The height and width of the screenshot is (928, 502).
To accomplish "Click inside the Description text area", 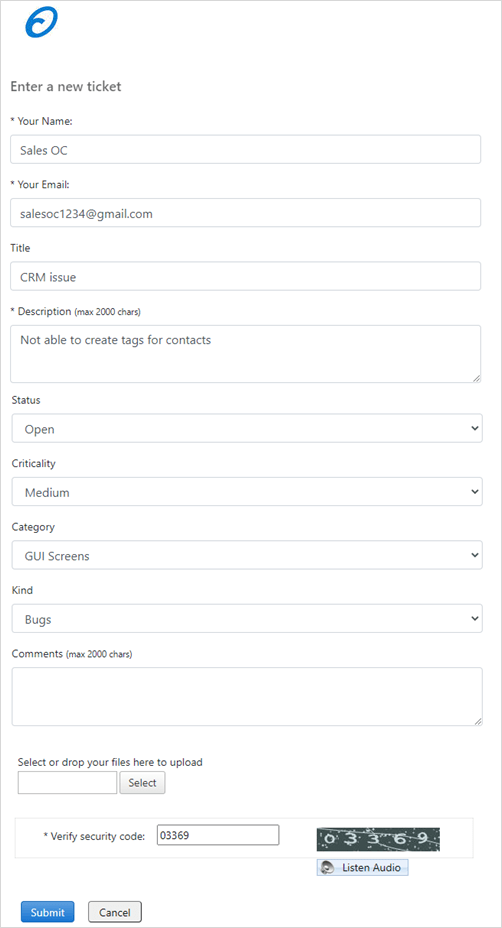I will [x=246, y=353].
